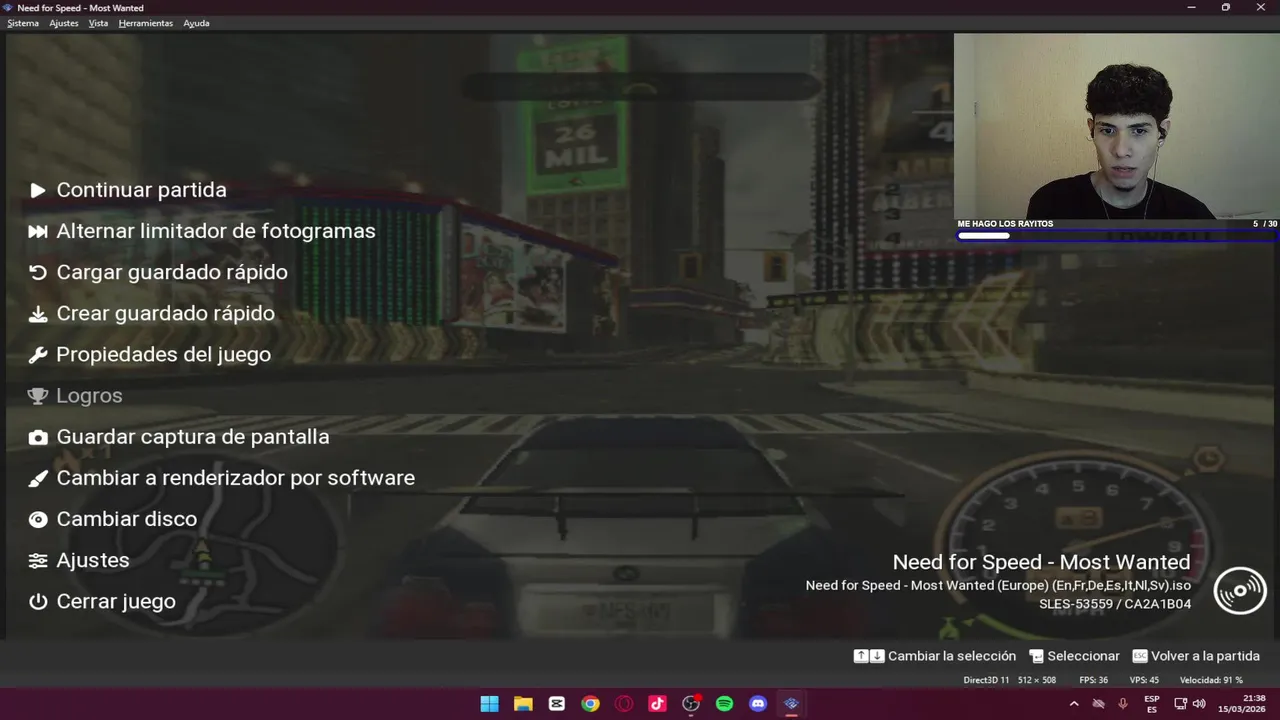The width and height of the screenshot is (1280, 720).
Task: Select Guardar captura de pantalla
Action: pos(193,437)
